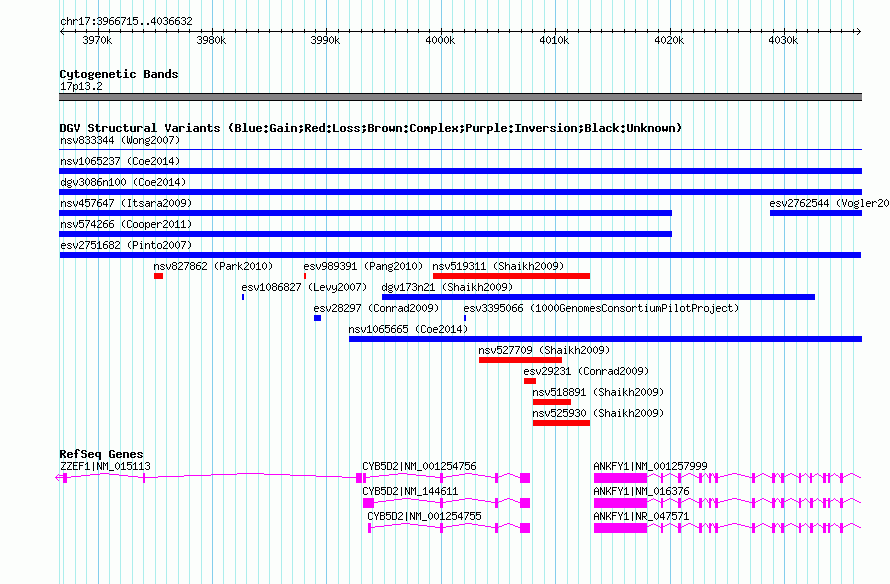Screen dimensions: 890x584
Task: Open transcript CYB5D2|NM_001254755
Action: (424, 516)
